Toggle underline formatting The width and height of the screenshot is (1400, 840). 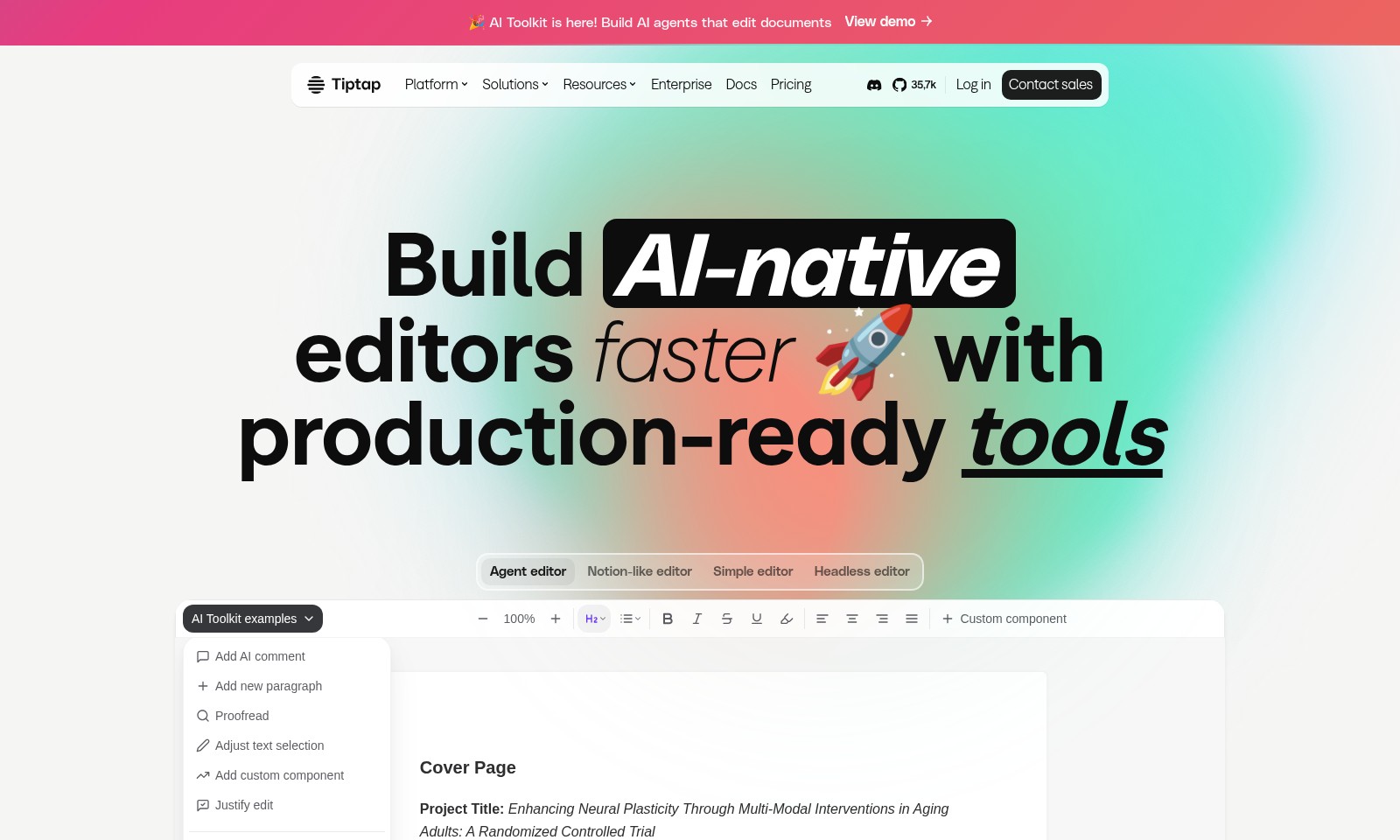coord(757,619)
